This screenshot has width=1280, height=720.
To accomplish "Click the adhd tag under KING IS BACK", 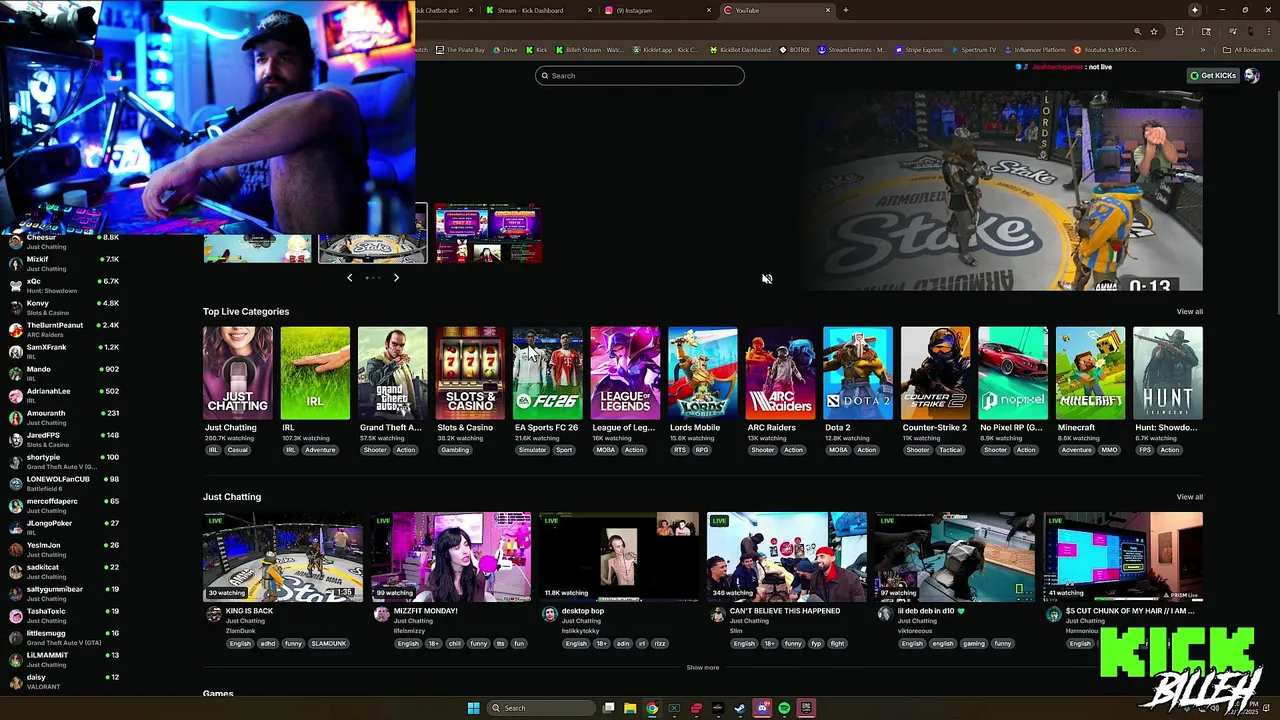I will point(267,644).
